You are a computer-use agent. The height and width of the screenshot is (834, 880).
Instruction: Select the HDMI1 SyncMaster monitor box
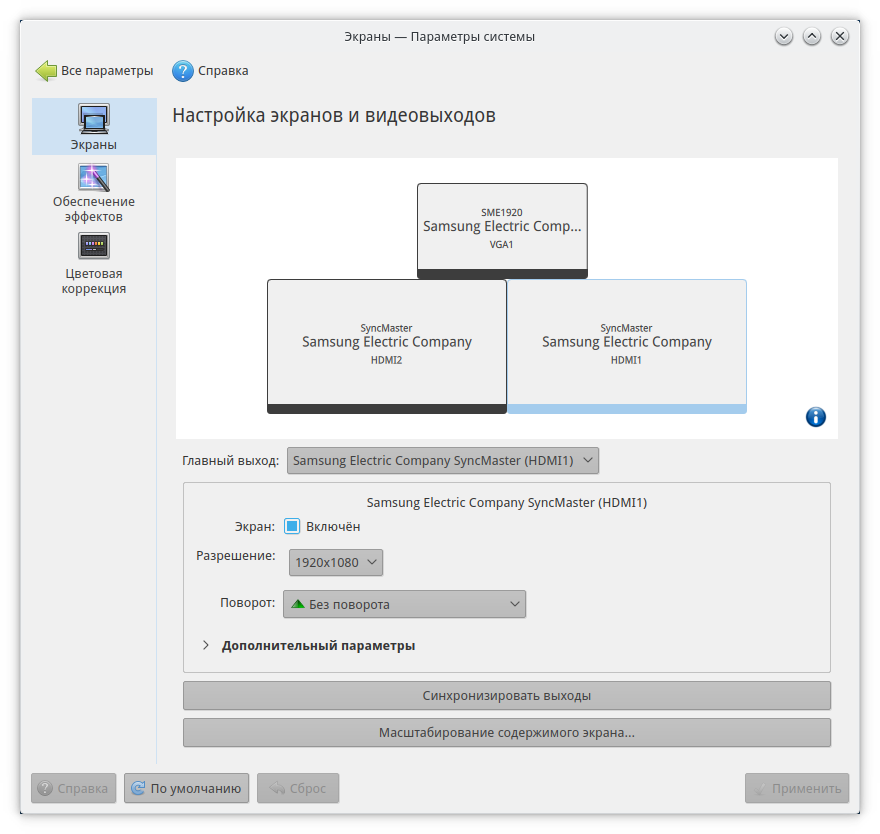[x=627, y=346]
